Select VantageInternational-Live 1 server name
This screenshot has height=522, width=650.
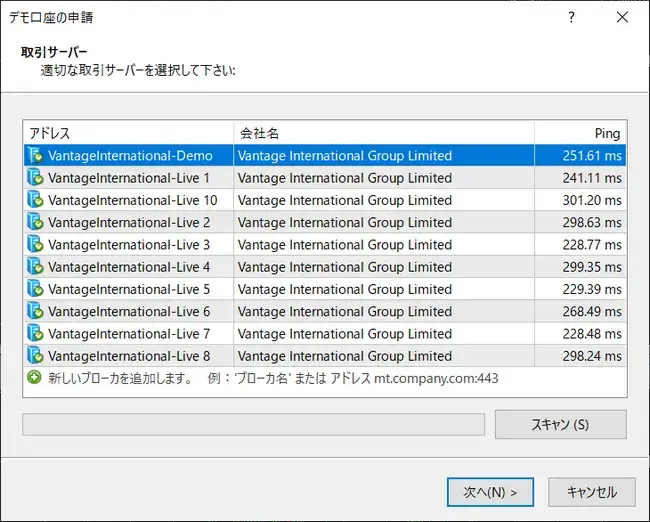coord(129,178)
